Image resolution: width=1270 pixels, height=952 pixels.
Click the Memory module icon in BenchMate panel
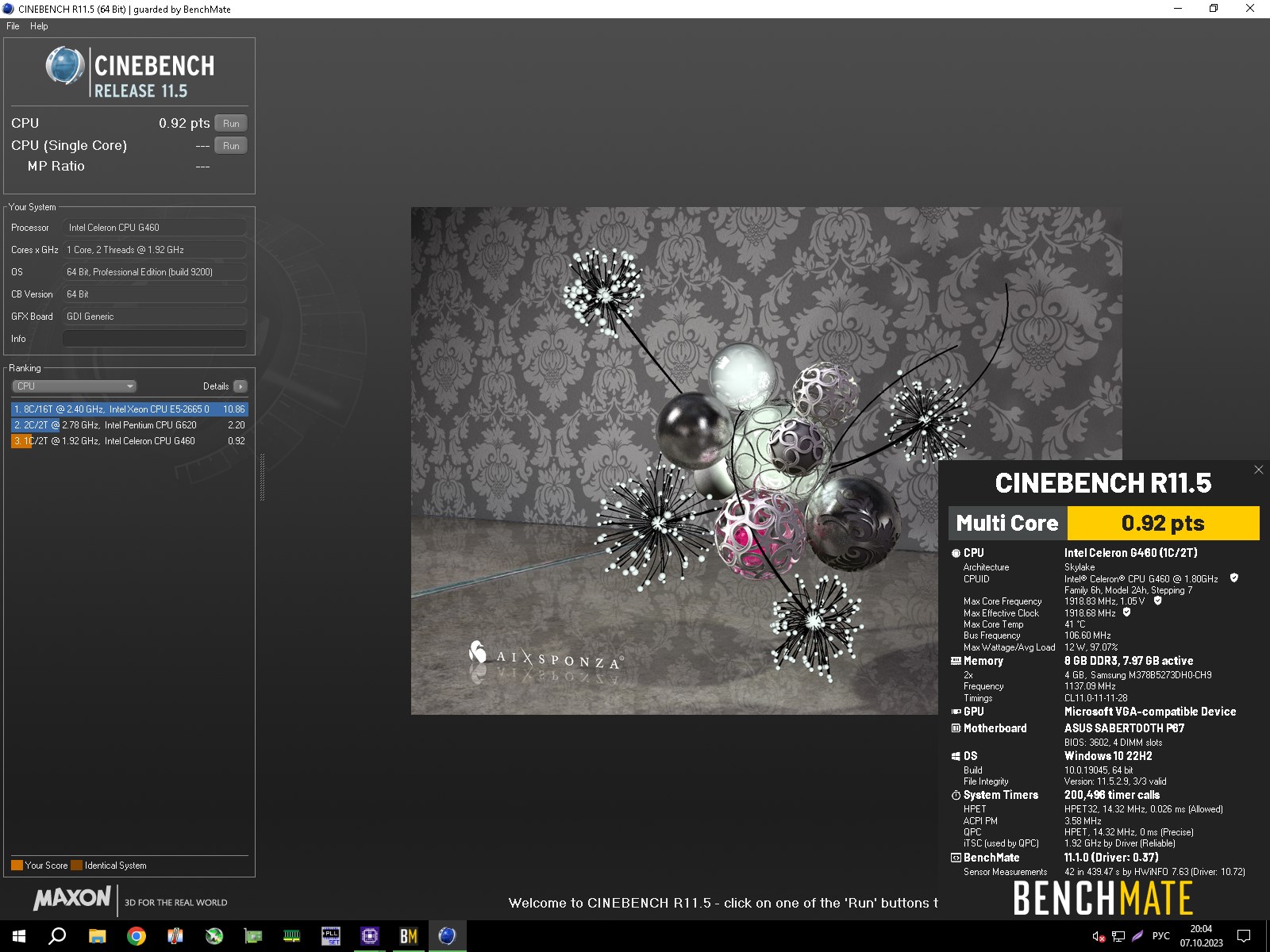(956, 661)
